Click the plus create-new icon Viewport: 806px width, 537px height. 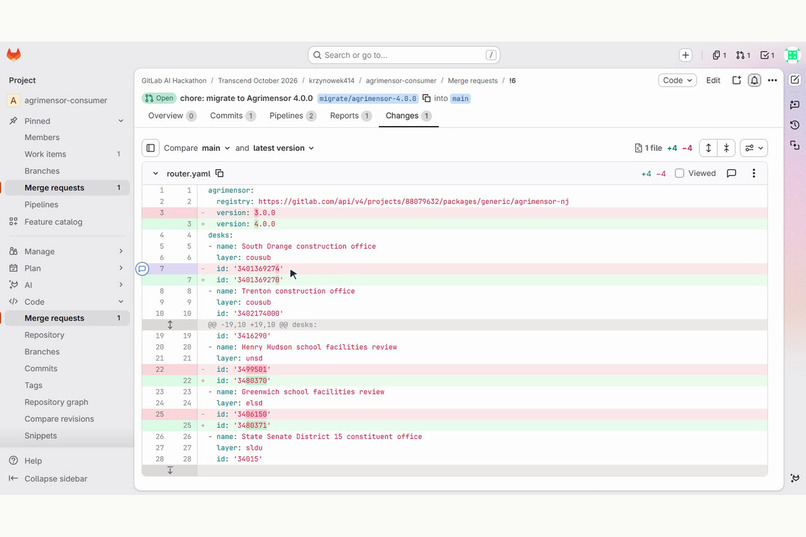tap(685, 55)
